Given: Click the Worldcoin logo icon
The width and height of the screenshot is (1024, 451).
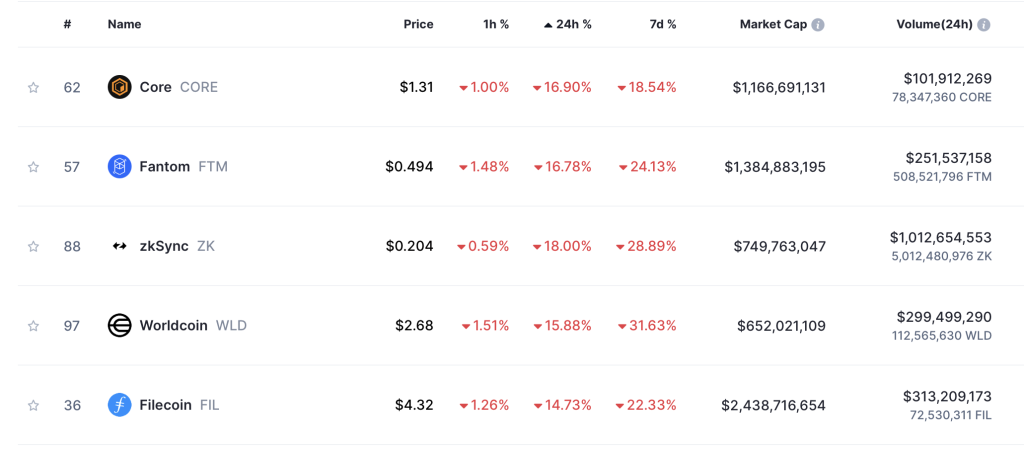Looking at the screenshot, I should (x=120, y=326).
